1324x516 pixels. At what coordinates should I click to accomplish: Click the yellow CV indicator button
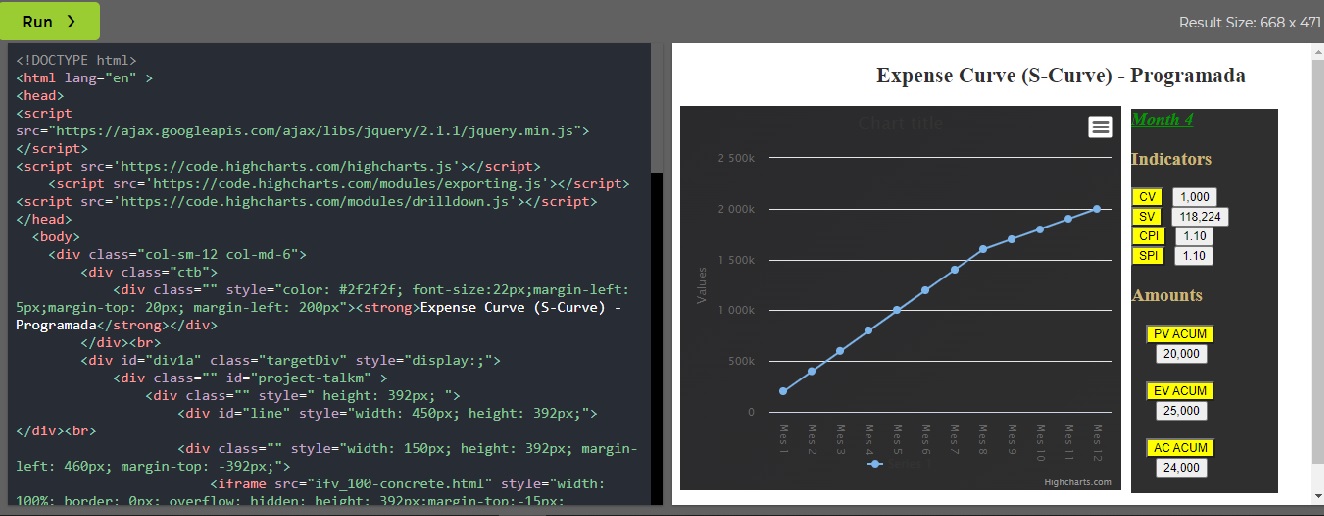click(1147, 198)
